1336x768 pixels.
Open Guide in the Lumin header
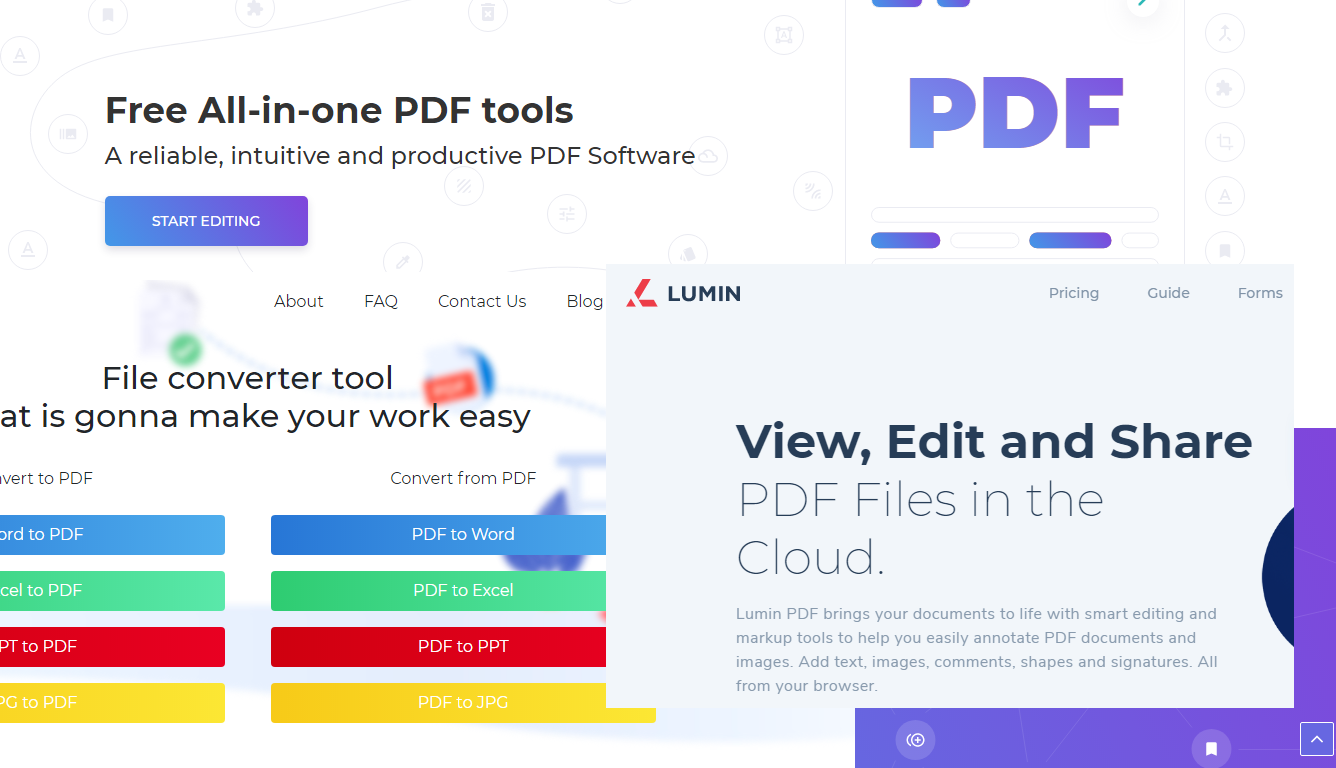(1168, 293)
